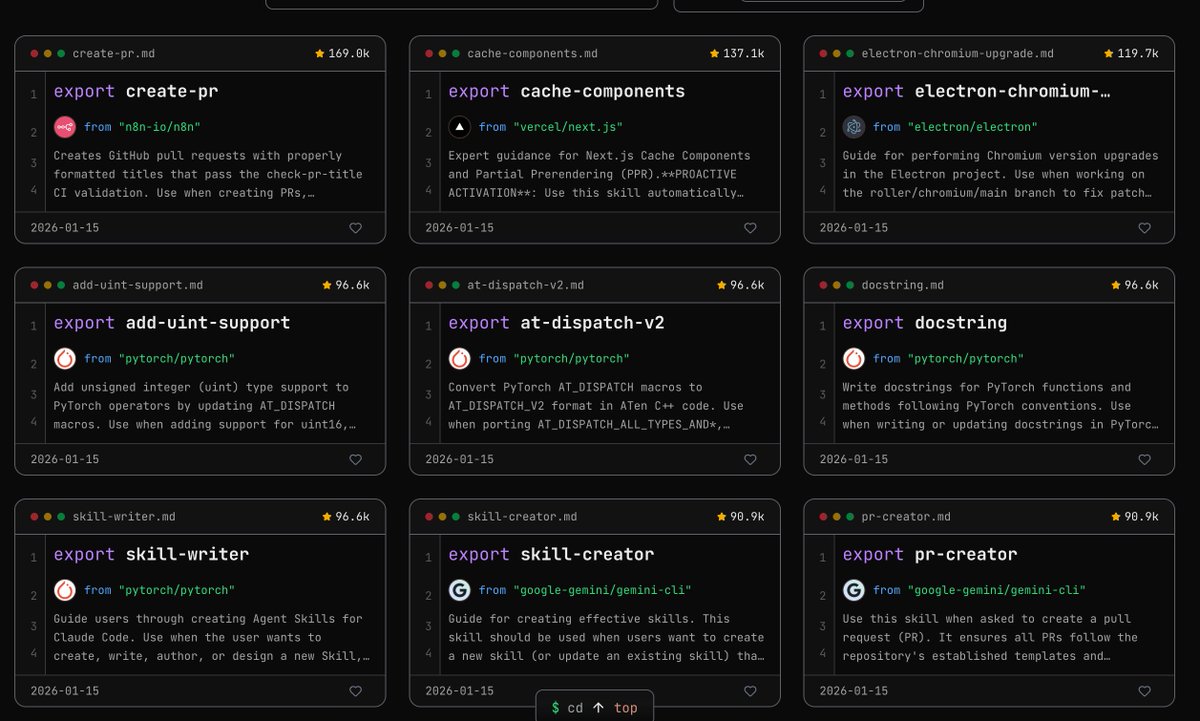Favorite the cache-components skill with heart icon

click(x=750, y=228)
